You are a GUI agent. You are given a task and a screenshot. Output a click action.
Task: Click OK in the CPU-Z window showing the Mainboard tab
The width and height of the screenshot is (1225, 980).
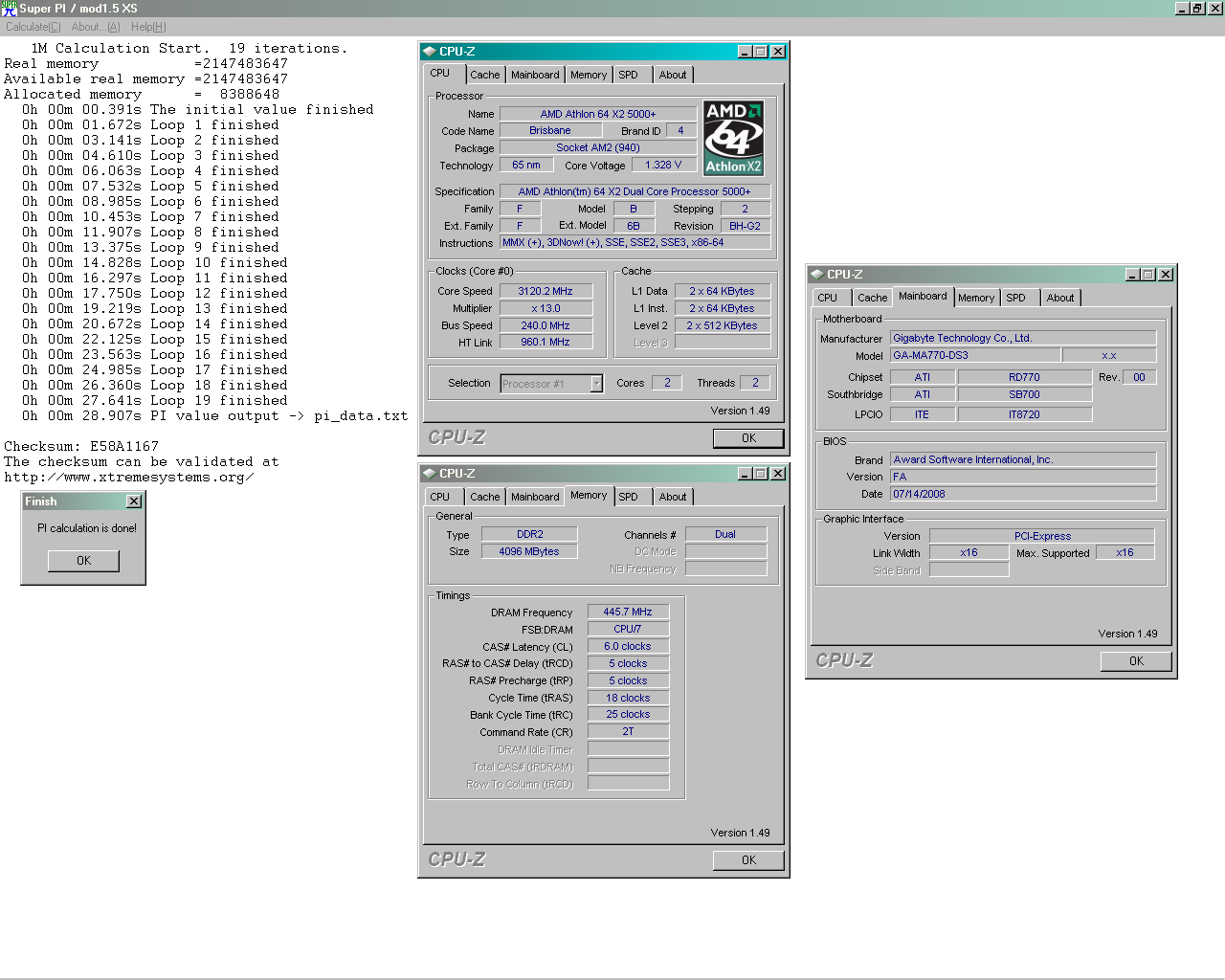click(1137, 661)
